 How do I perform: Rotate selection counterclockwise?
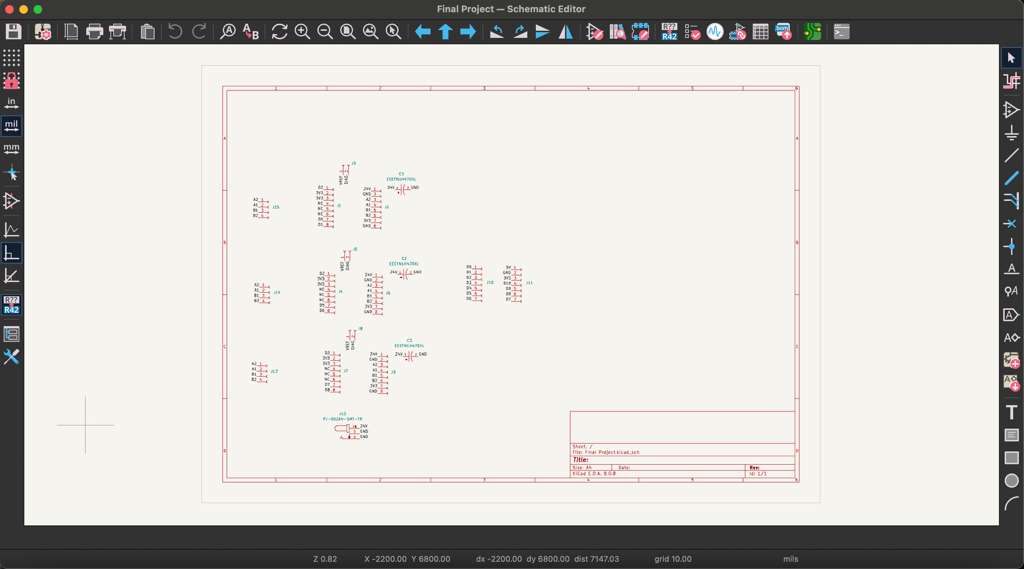pyautogui.click(x=496, y=31)
